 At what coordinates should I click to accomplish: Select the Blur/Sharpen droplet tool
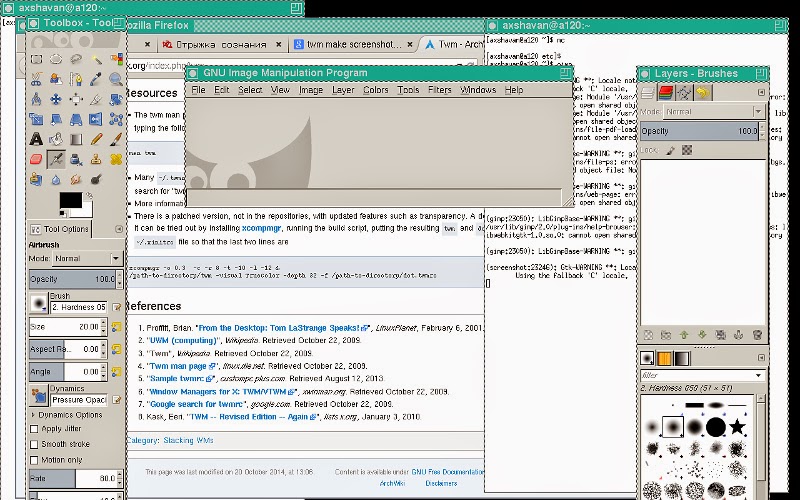click(x=56, y=179)
